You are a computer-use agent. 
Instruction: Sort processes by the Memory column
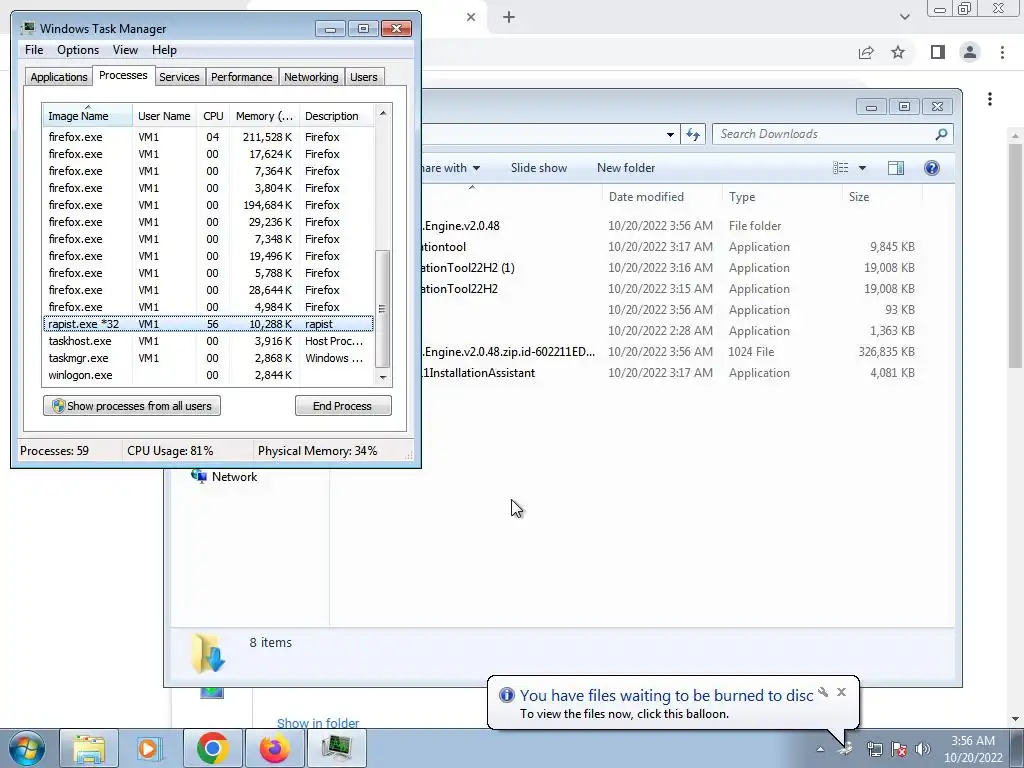264,116
